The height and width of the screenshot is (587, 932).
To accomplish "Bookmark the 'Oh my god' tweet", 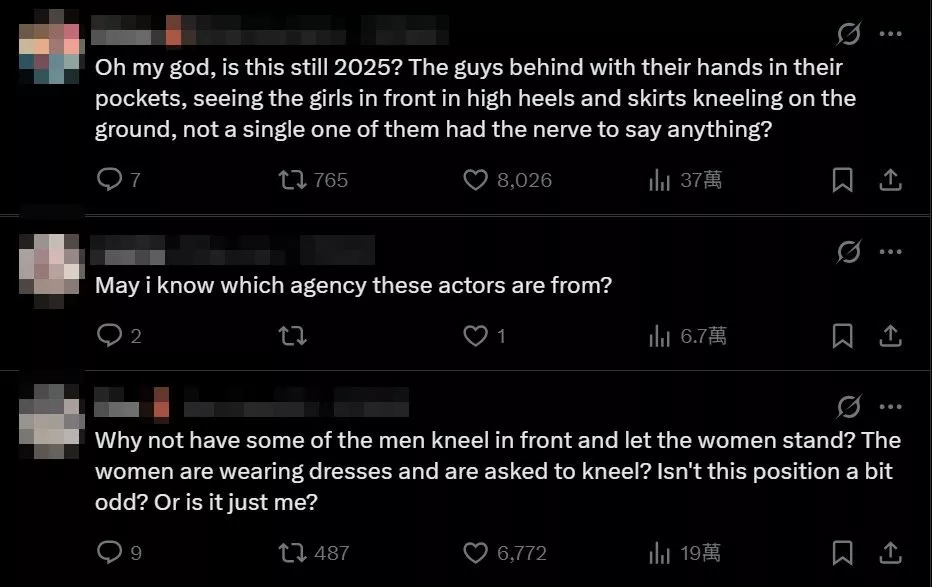I will [842, 179].
